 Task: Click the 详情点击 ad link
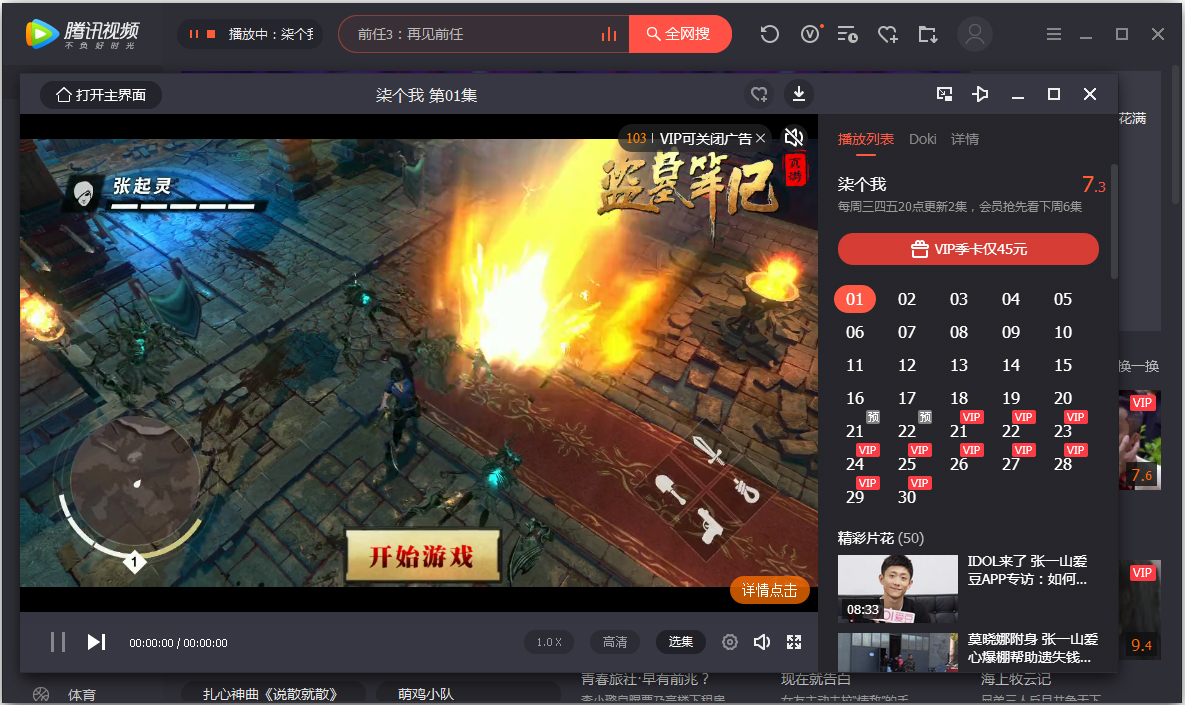(769, 590)
